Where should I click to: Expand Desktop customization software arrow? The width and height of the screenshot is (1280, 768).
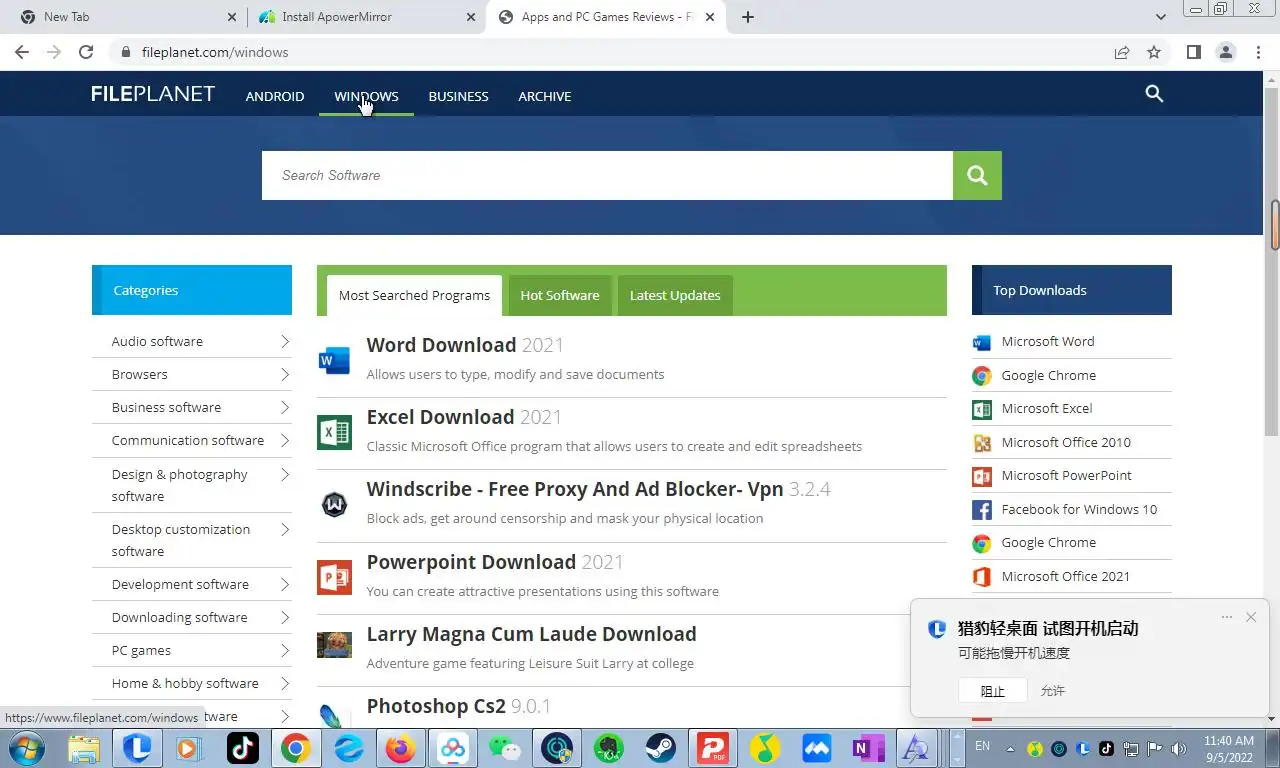click(285, 530)
